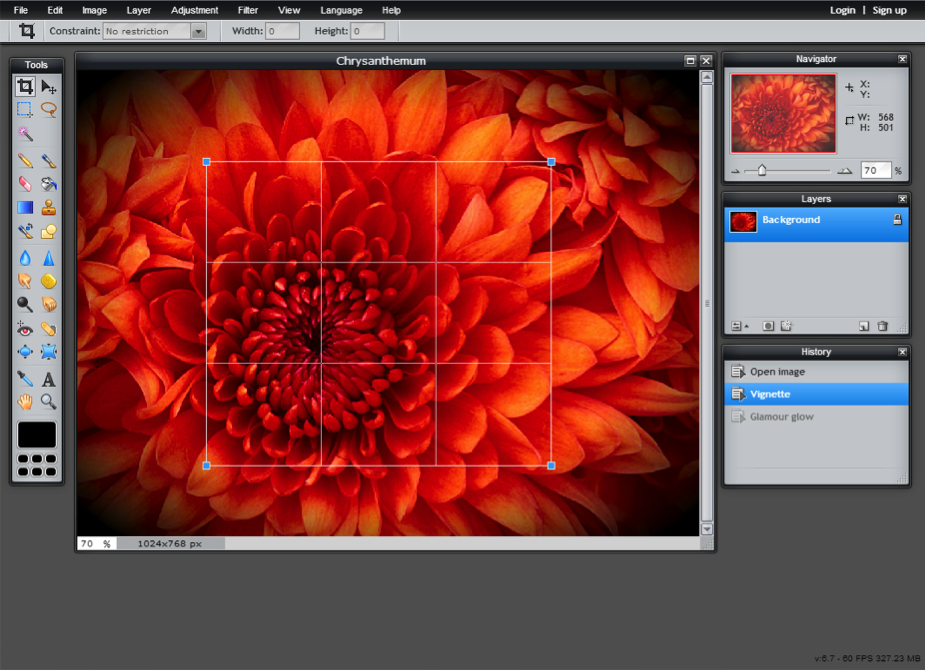Open the Filter menu
The width and height of the screenshot is (925, 670).
(x=247, y=10)
